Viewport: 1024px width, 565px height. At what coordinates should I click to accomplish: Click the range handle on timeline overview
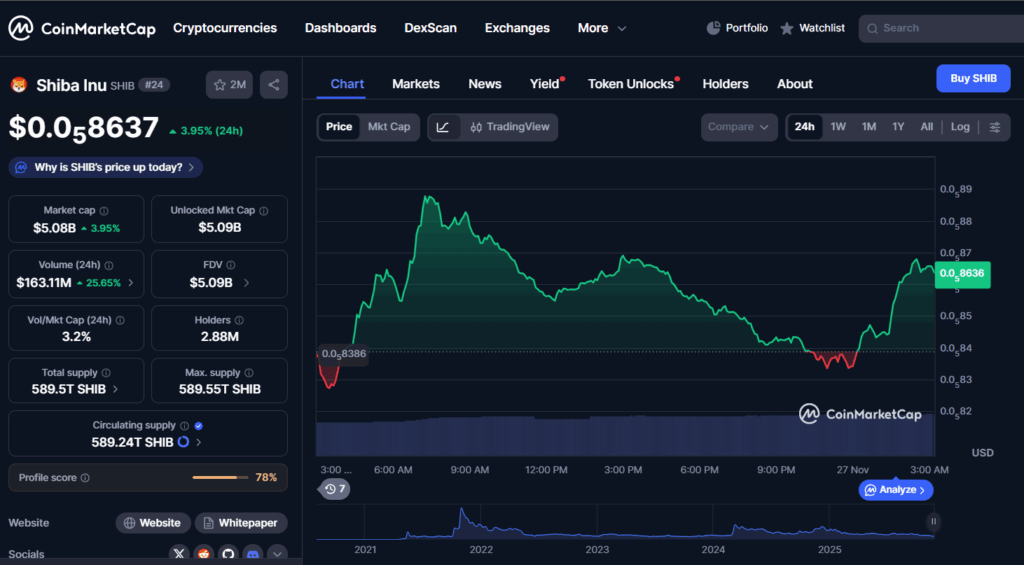[933, 521]
